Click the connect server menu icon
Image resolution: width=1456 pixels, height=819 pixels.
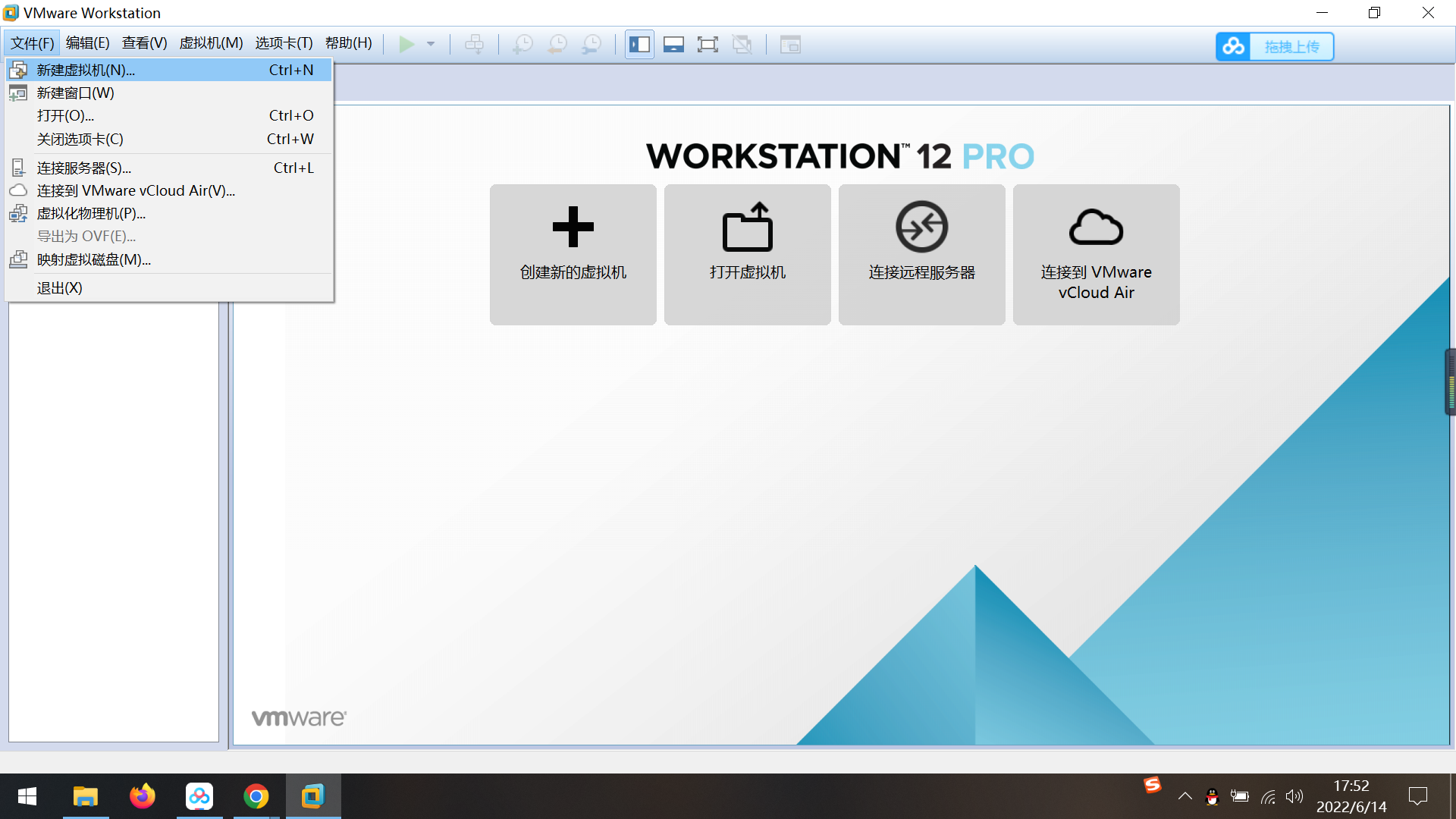pyautogui.click(x=18, y=168)
